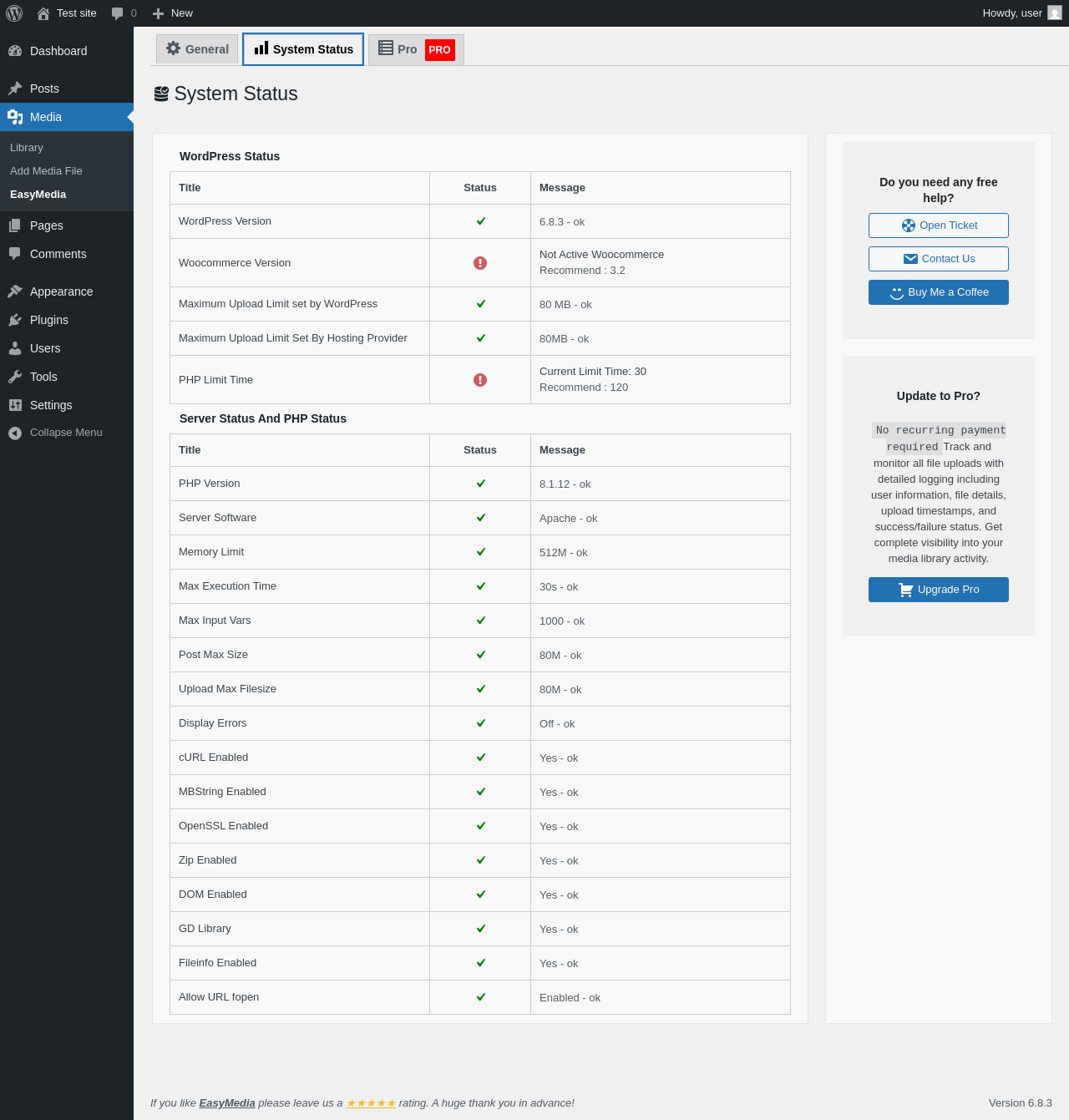Click the 'Apache - ok' server software value

pyautogui.click(x=568, y=519)
